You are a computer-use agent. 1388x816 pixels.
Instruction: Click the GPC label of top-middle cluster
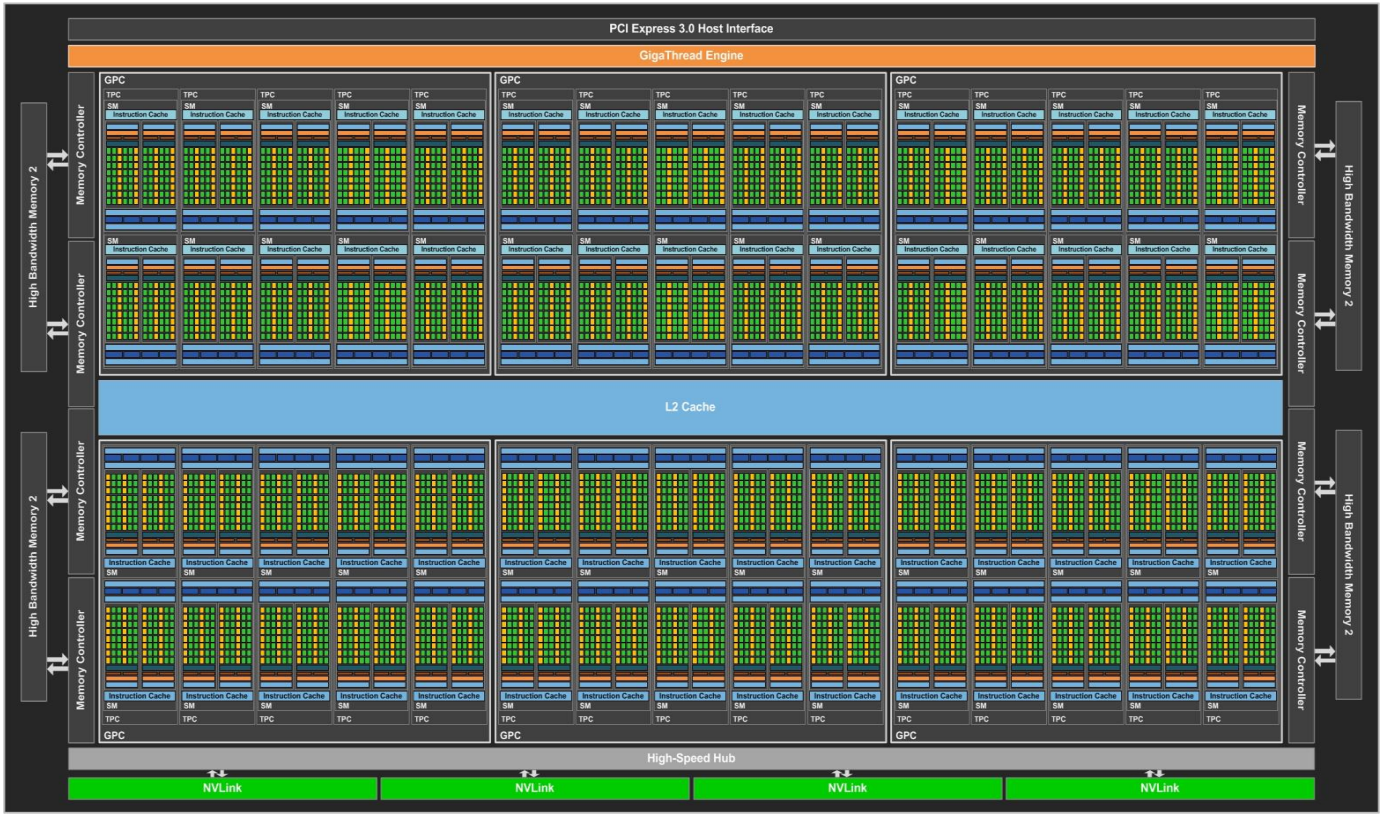click(x=509, y=80)
